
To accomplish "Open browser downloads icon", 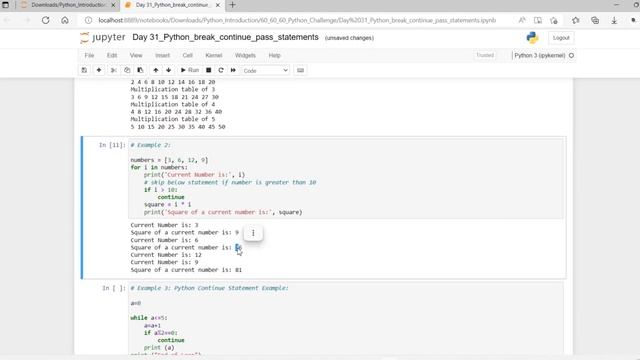I will (x=614, y=20).
